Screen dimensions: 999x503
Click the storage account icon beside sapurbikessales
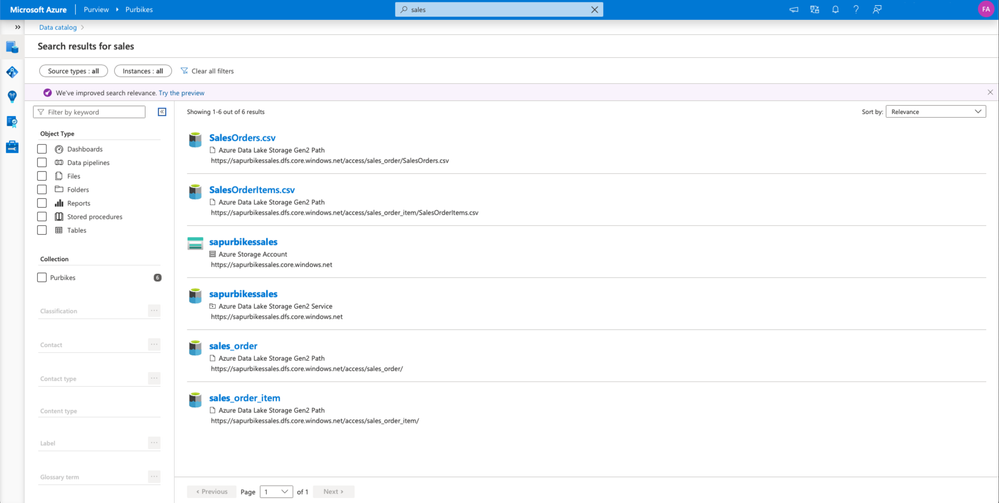pyautogui.click(x=195, y=244)
